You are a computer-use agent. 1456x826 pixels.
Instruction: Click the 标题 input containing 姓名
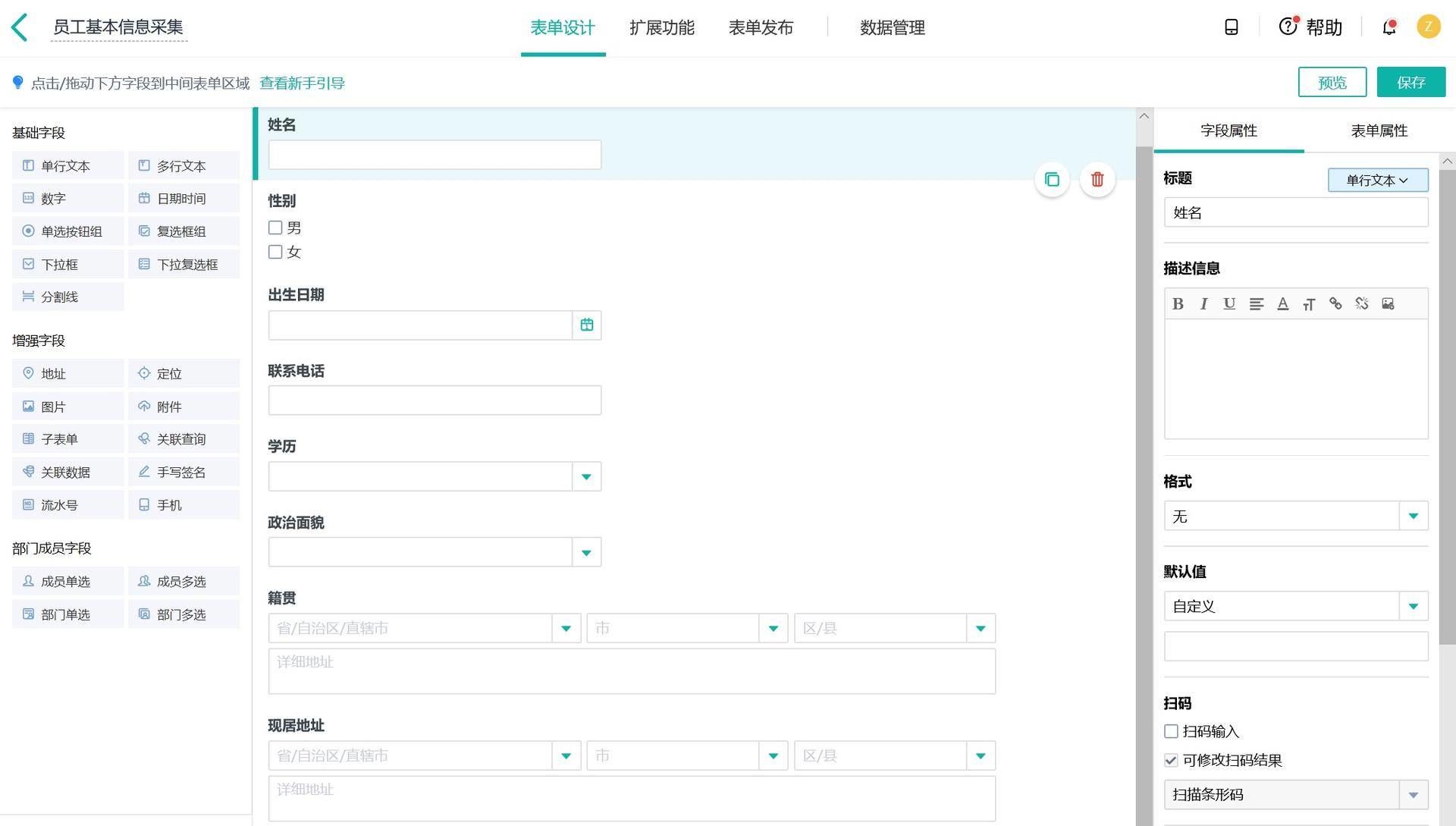click(1296, 212)
